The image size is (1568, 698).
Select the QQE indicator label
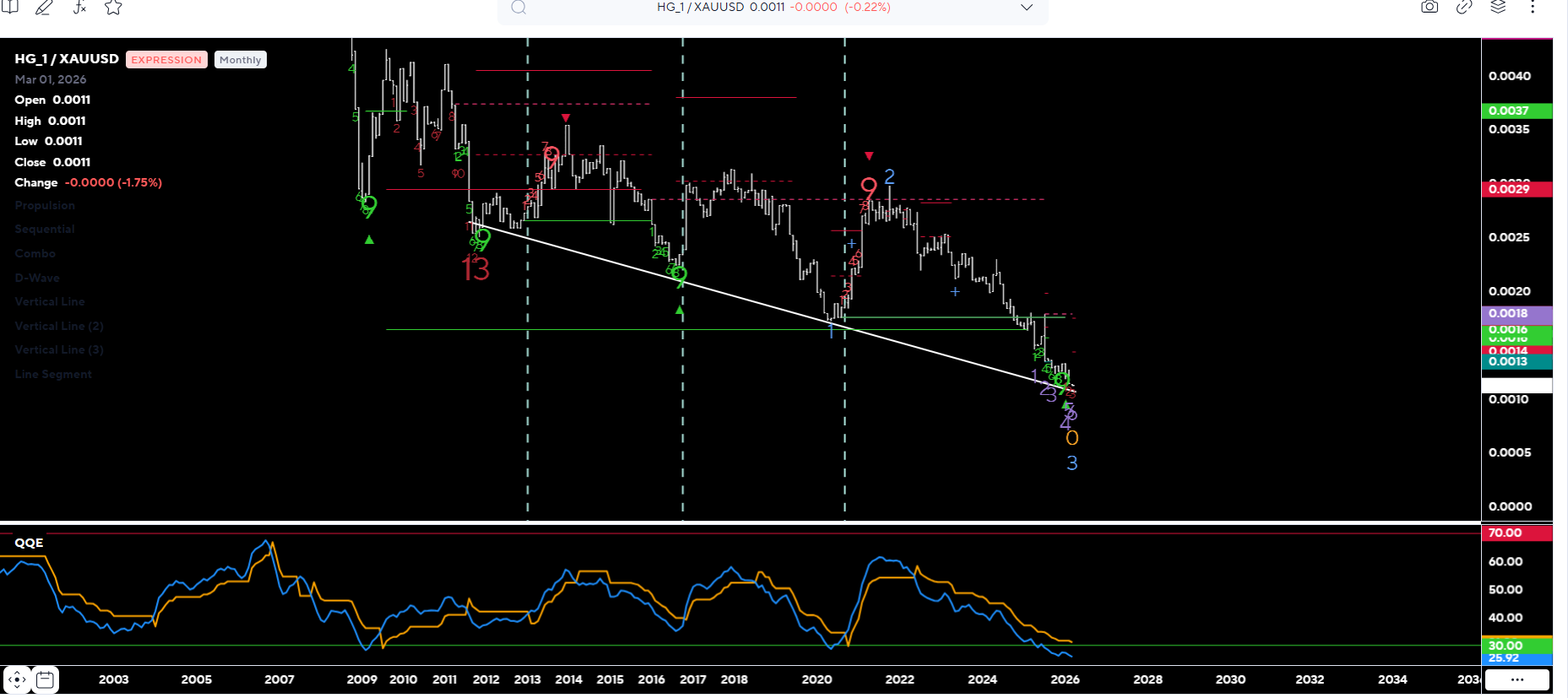coord(29,543)
